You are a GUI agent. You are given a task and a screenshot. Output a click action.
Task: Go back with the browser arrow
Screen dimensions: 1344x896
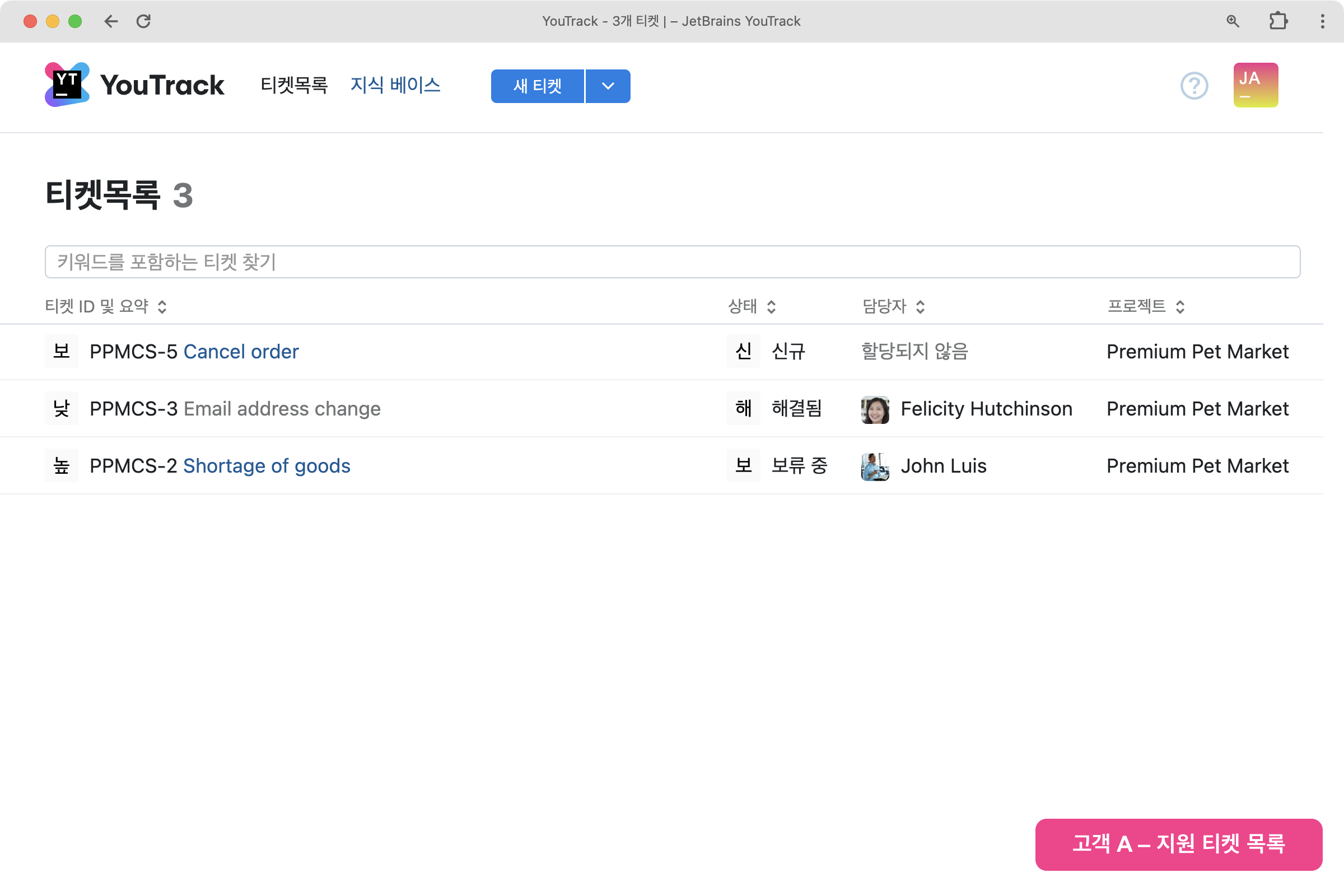(111, 21)
